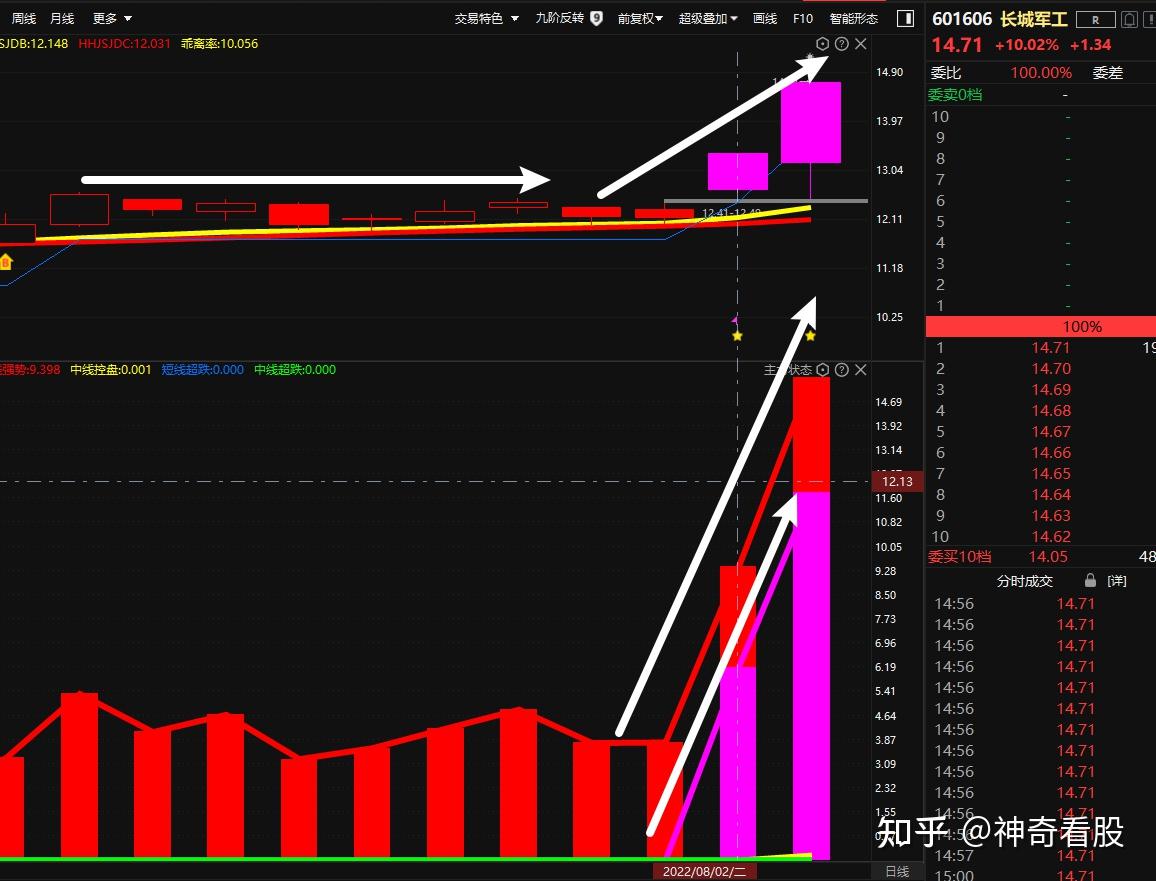1156x881 pixels.
Task: Click the settings gear on the lower indicator panel
Action: (823, 369)
